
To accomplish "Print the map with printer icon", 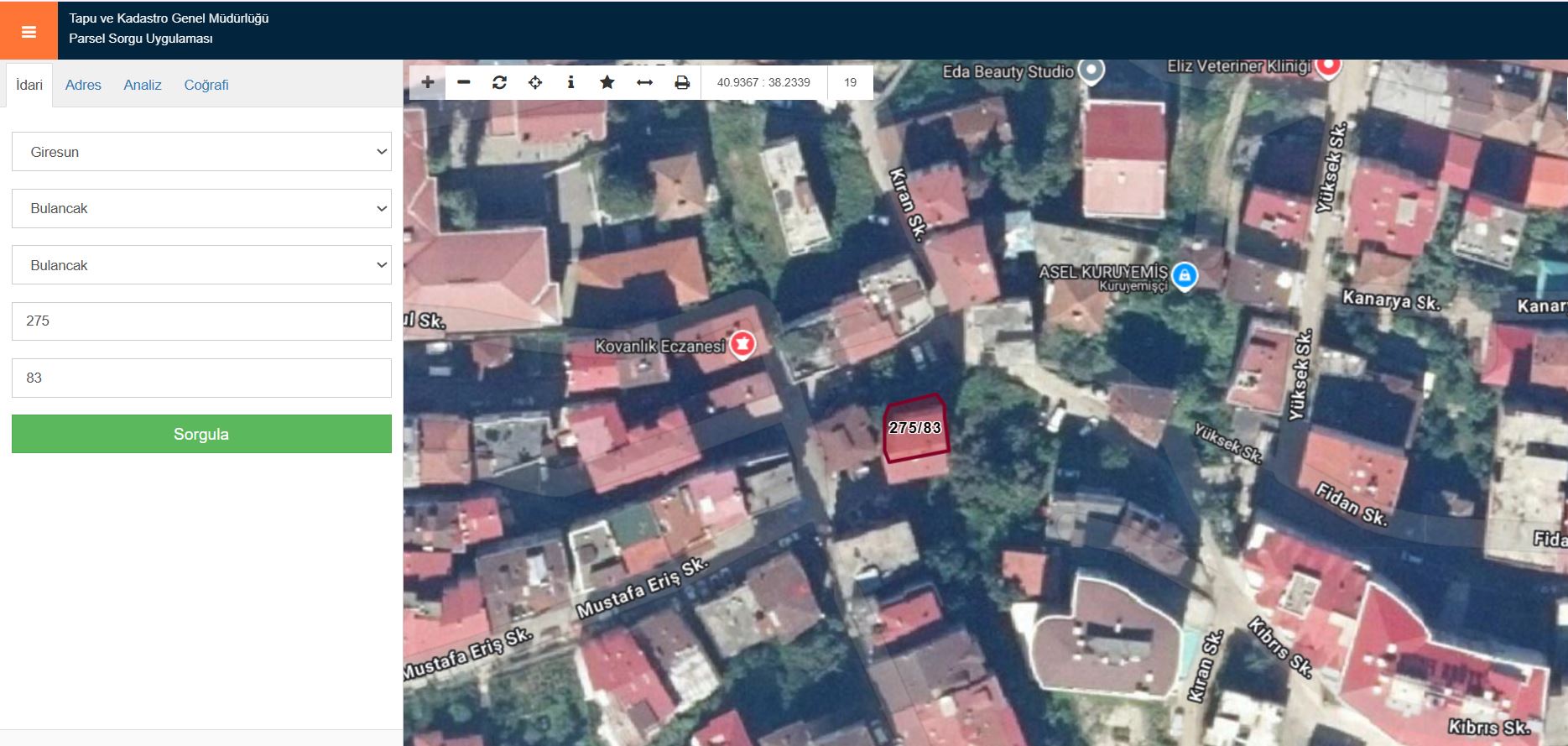I will coord(682,82).
